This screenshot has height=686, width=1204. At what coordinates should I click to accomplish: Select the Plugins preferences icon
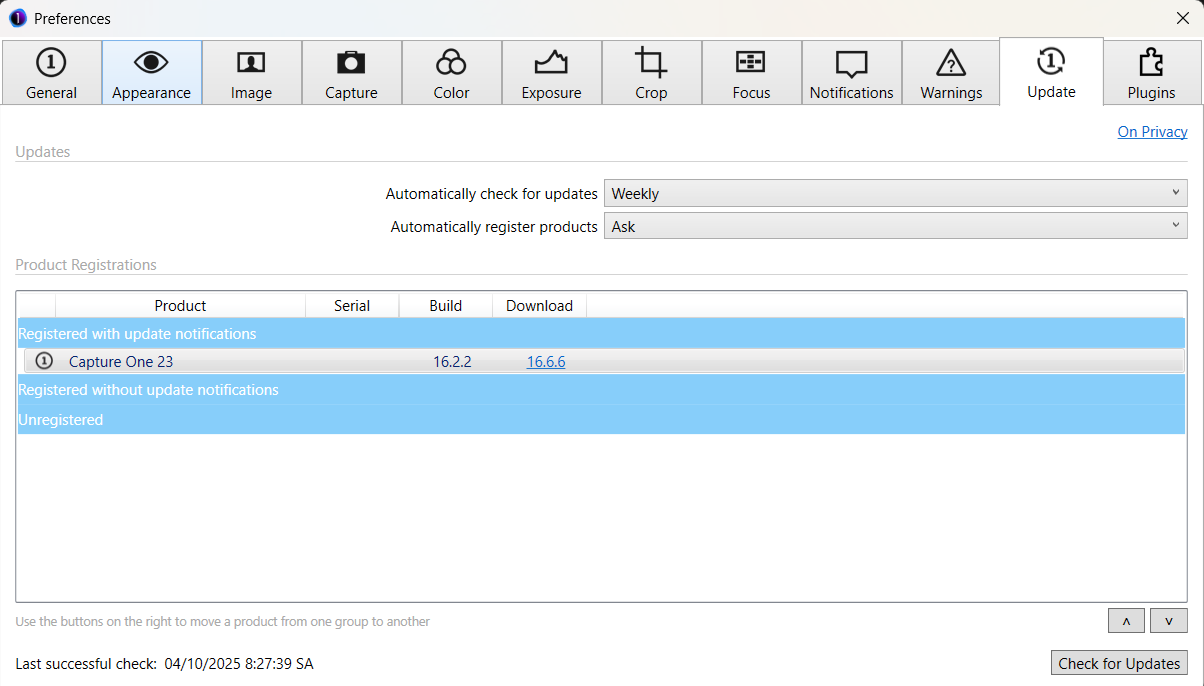1151,62
